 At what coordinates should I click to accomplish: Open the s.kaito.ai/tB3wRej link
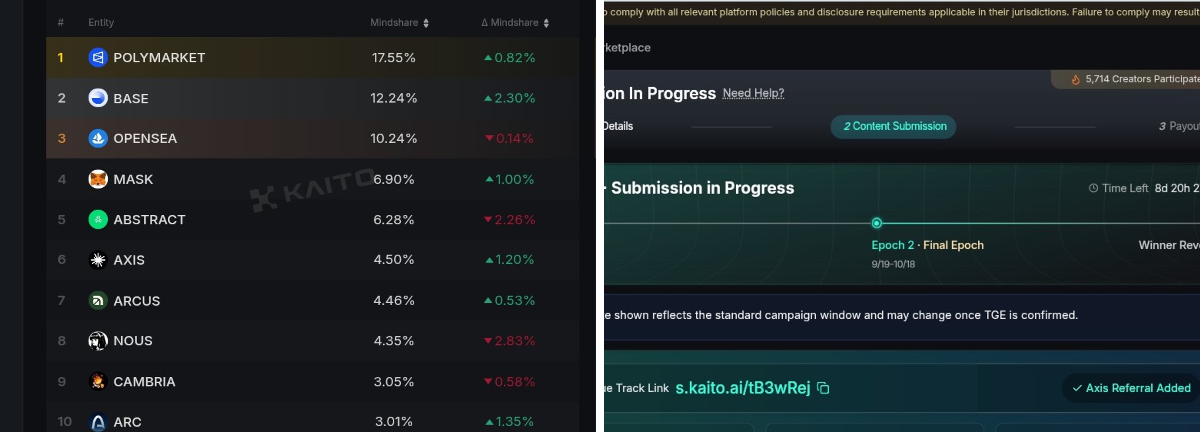pyautogui.click(x=744, y=388)
